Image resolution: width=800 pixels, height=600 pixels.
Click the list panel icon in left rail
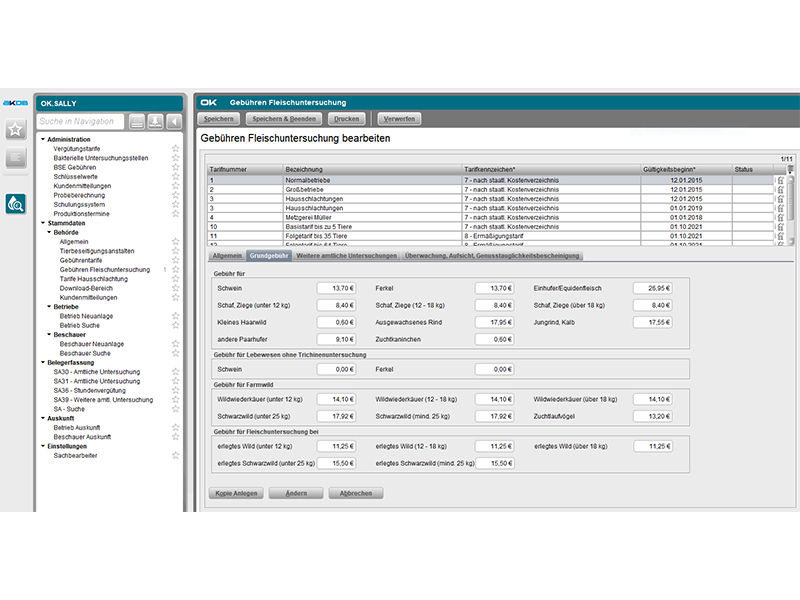[15, 157]
